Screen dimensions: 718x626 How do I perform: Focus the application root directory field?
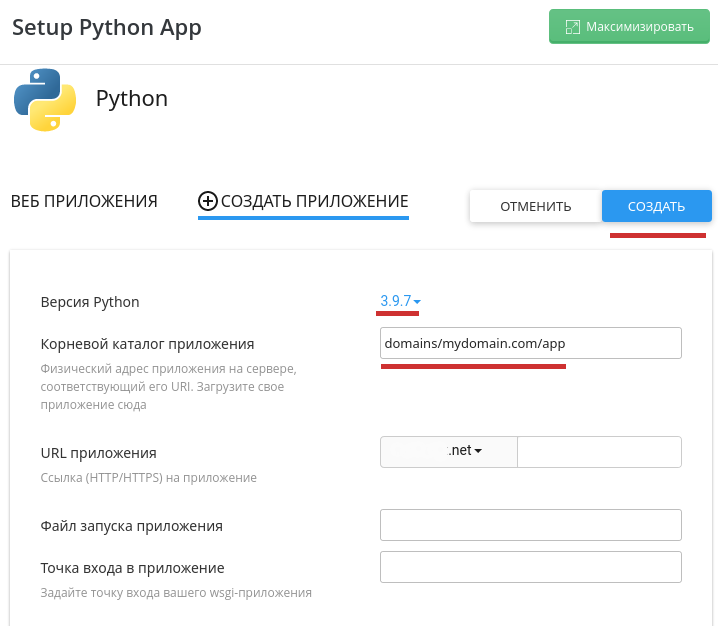tap(530, 343)
